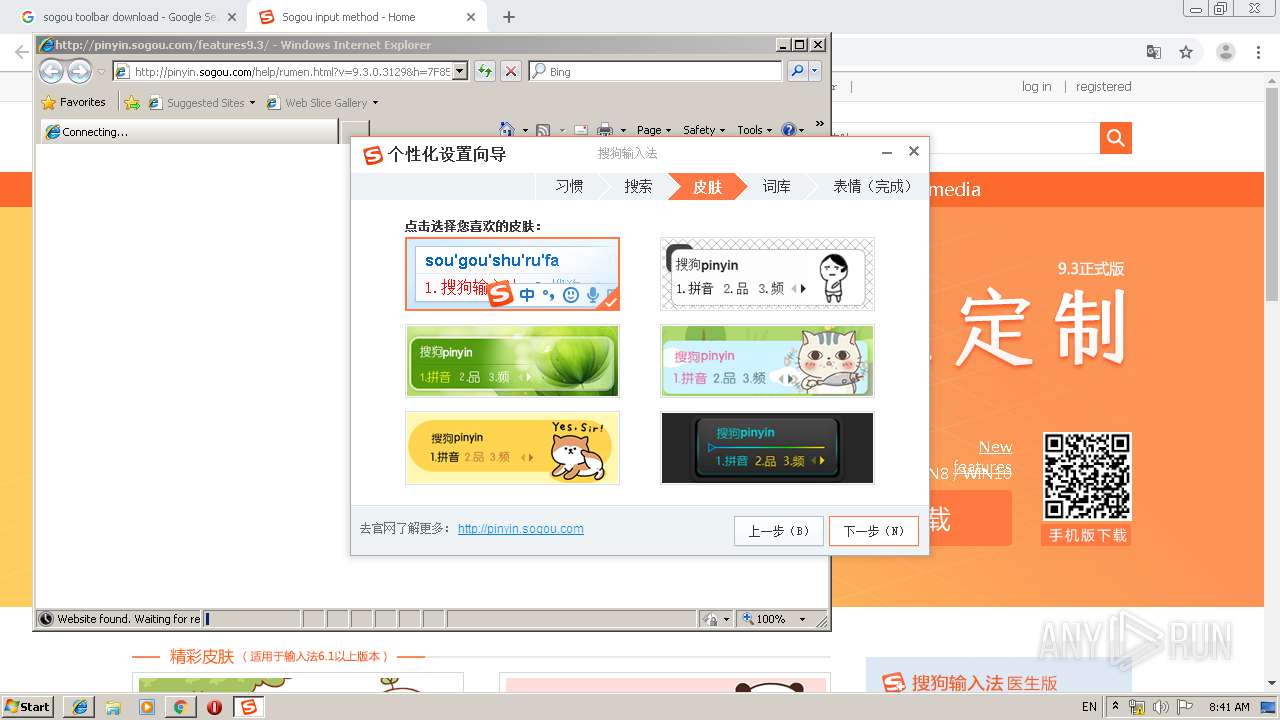Bookmark page with Chrome star icon
Viewport: 1280px width, 720px height.
click(1186, 52)
